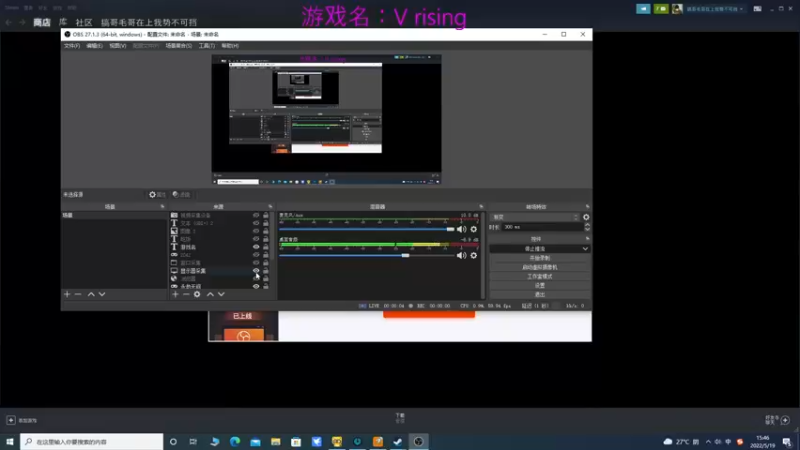Toggle visibility of the 视频采集设备 source
This screenshot has width=800, height=450.
(x=256, y=215)
